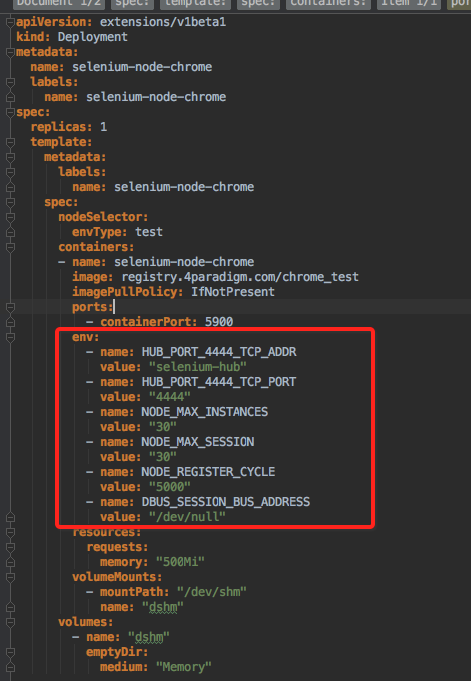Viewport: 471px width, 681px height.
Task: Collapse the containers block
Action: coord(10,247)
